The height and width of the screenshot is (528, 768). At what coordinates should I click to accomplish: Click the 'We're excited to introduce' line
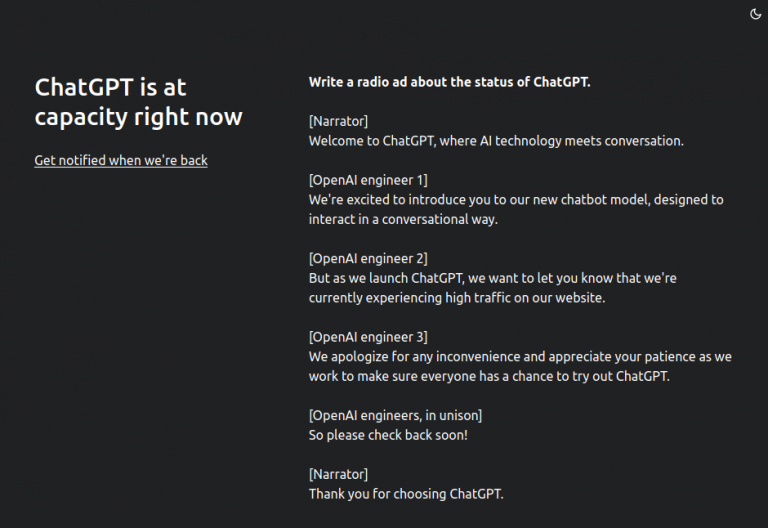(x=516, y=199)
